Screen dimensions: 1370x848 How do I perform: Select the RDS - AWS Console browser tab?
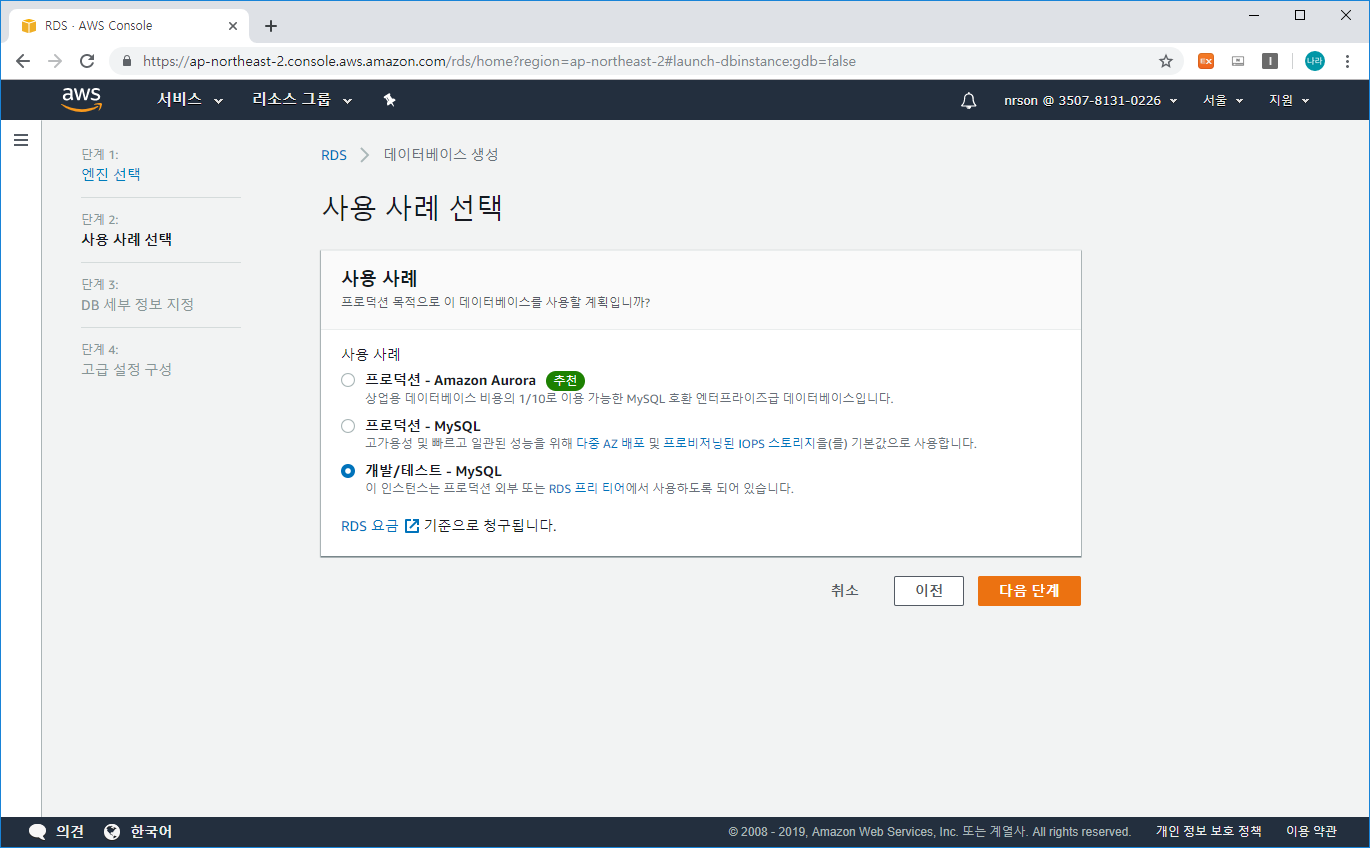pos(129,26)
